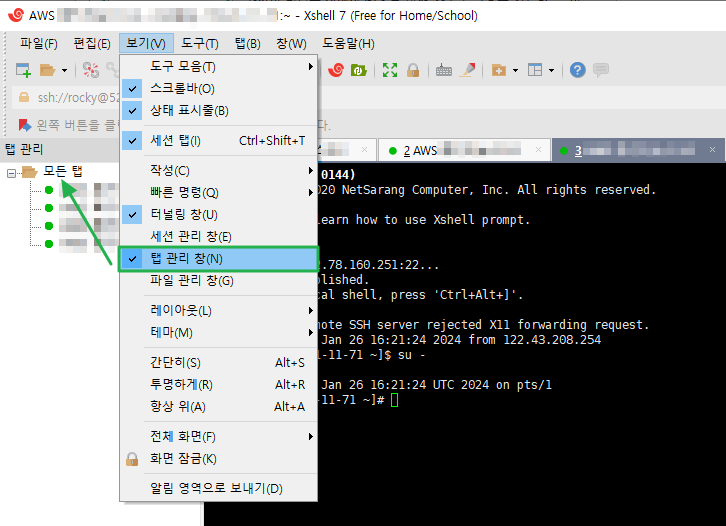Expand 테마(M) submenu
Image resolution: width=726 pixels, height=526 pixels.
pyautogui.click(x=219, y=332)
